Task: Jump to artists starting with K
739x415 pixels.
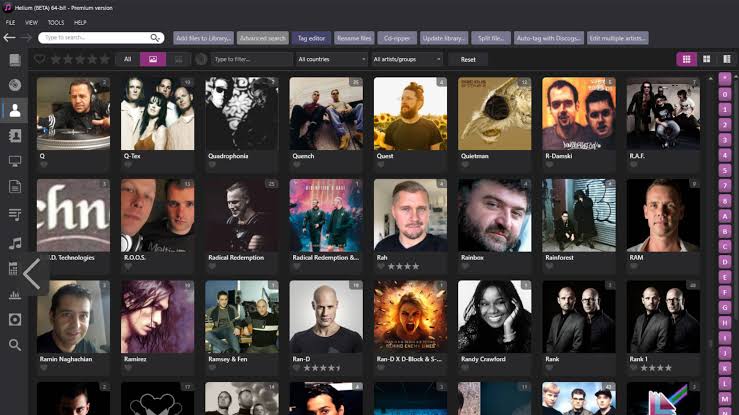Action: (725, 368)
